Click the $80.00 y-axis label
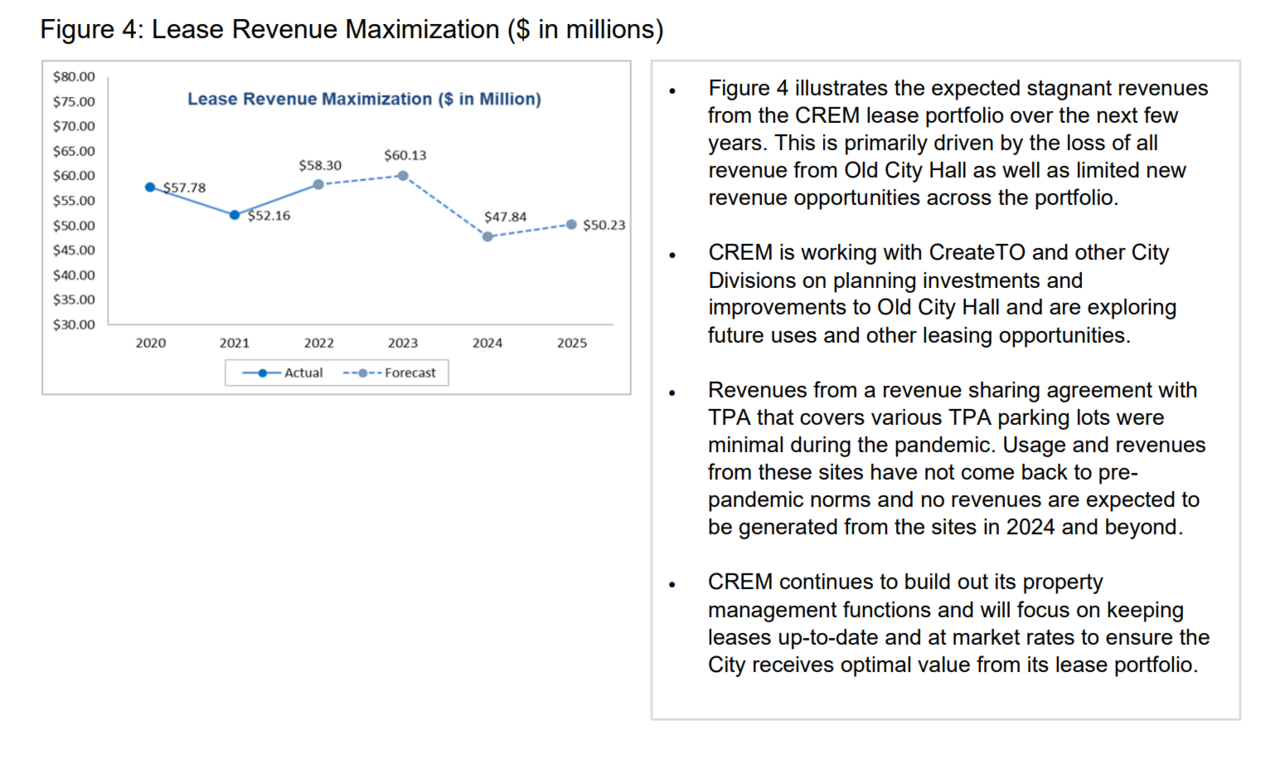 pos(74,77)
